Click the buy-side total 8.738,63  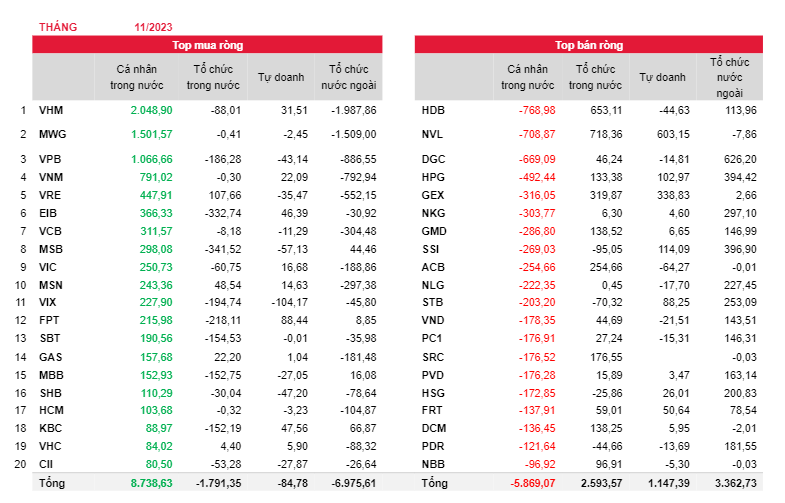click(151, 484)
